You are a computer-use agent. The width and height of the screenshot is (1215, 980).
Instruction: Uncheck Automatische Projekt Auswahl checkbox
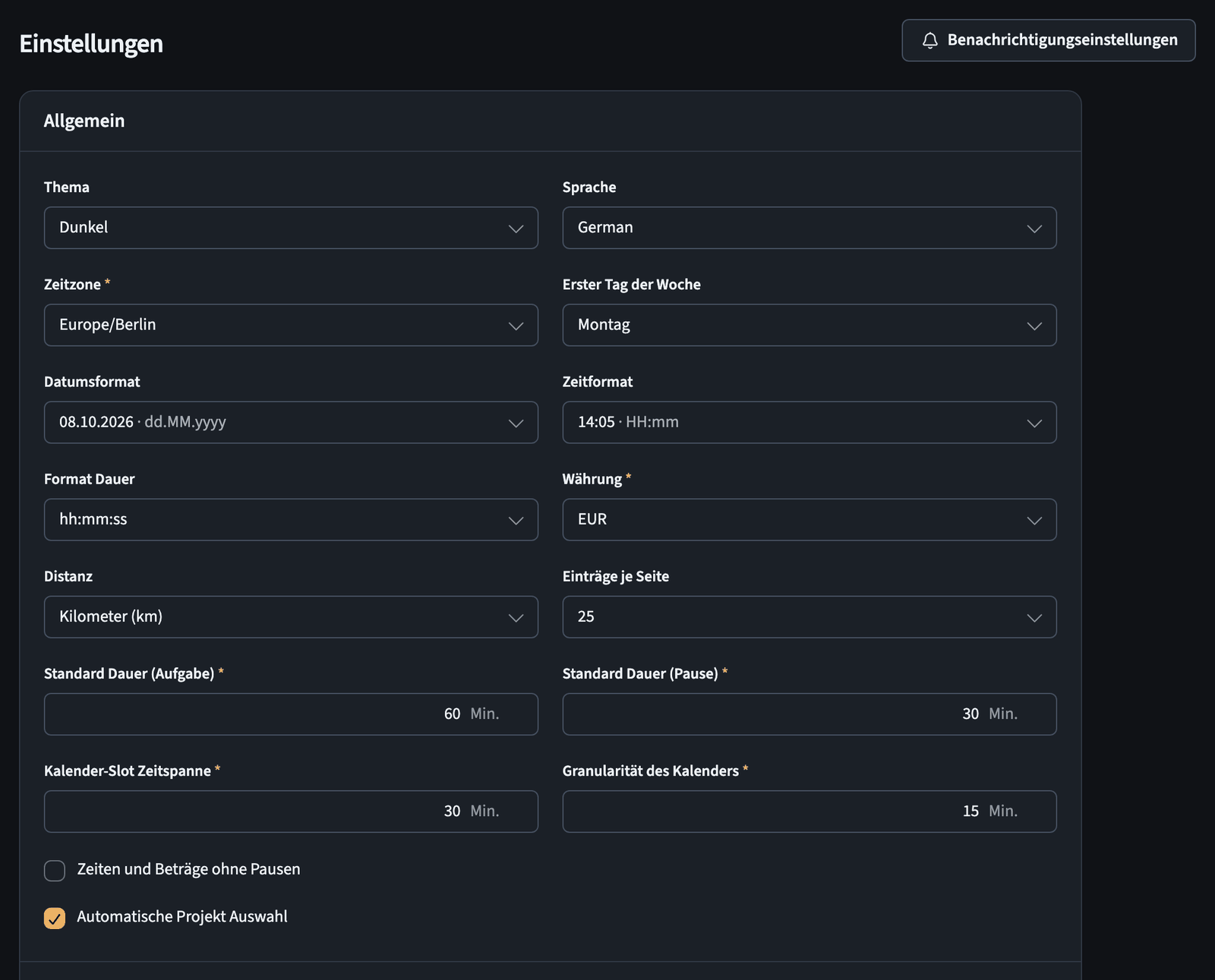click(55, 918)
